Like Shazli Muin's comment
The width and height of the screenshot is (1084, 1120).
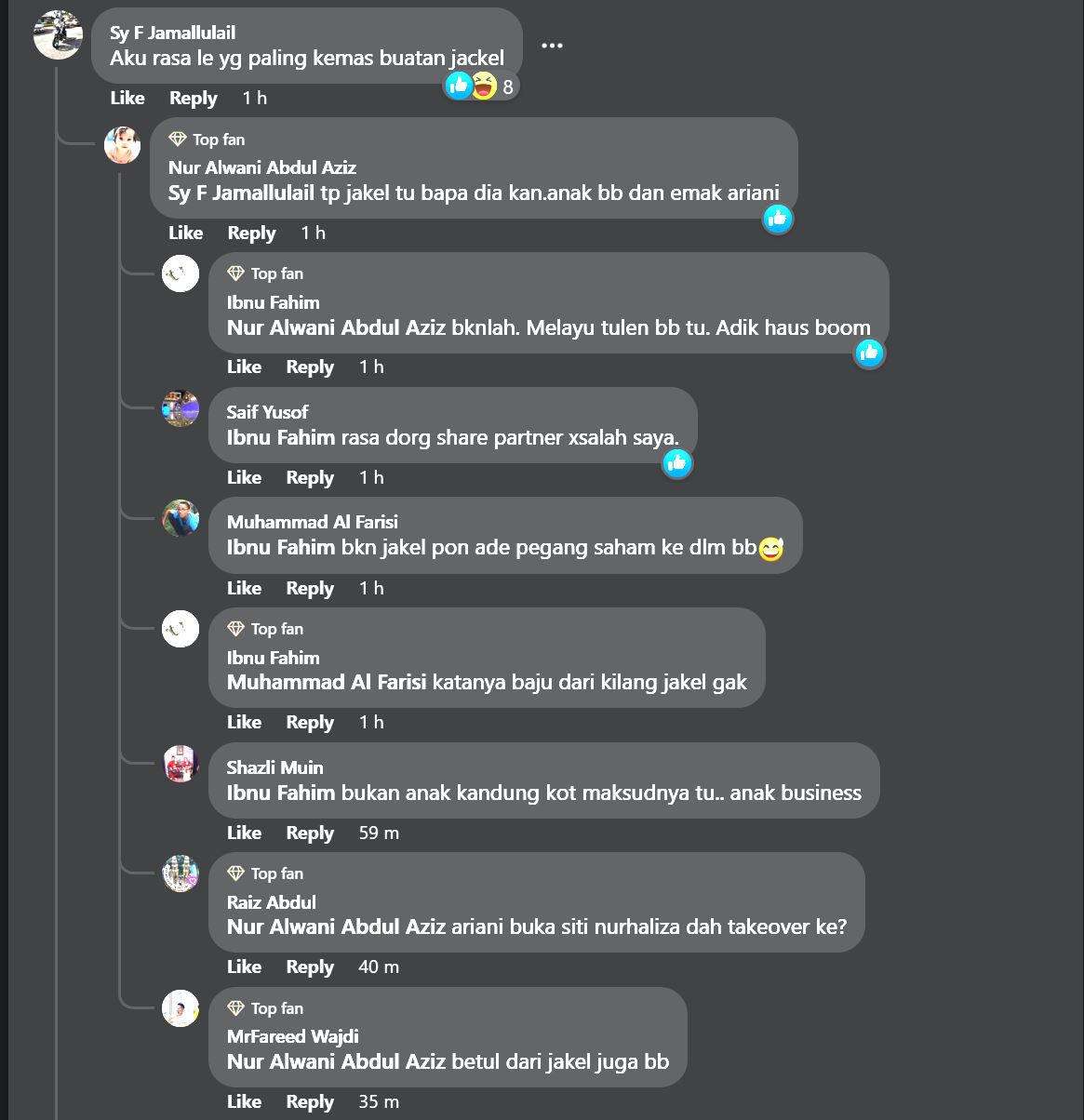244,833
